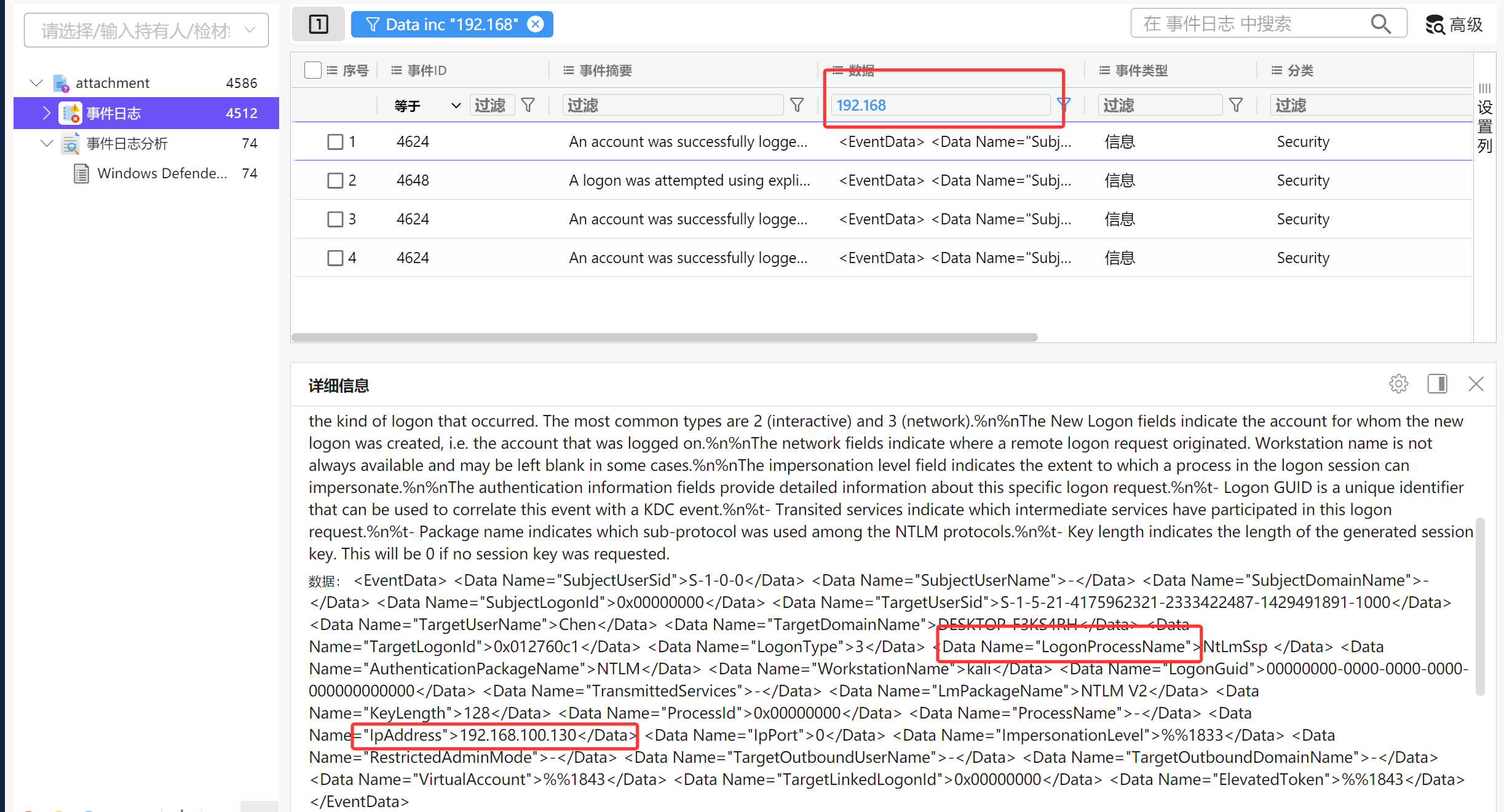The image size is (1504, 812).
Task: Open the holder/evidence selection combo box
Action: (x=146, y=30)
